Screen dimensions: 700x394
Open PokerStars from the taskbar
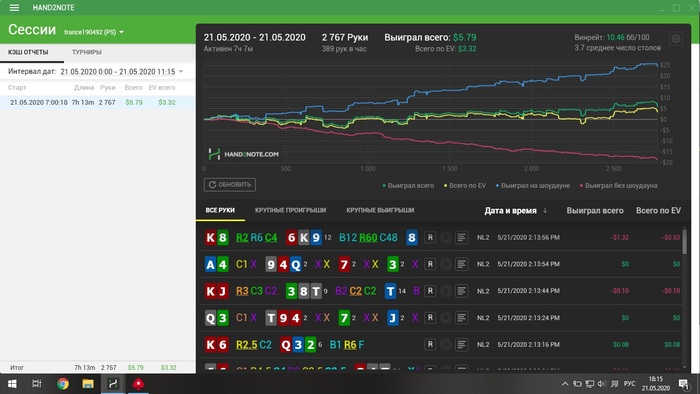click(x=138, y=384)
